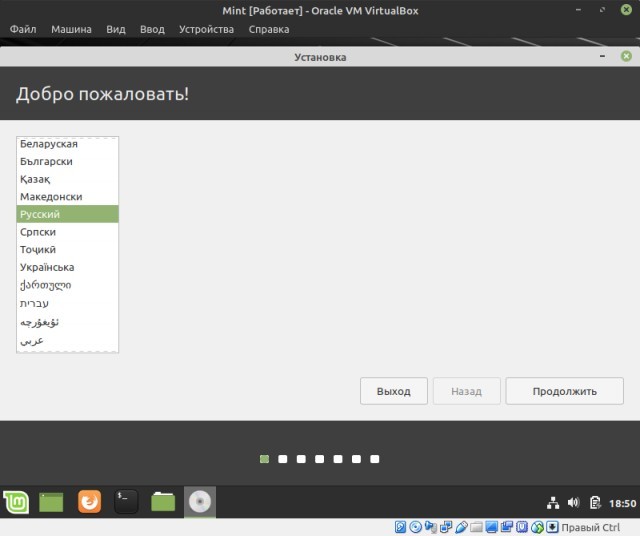Open the Ввод menu
The height and width of the screenshot is (536, 640).
[x=152, y=29]
